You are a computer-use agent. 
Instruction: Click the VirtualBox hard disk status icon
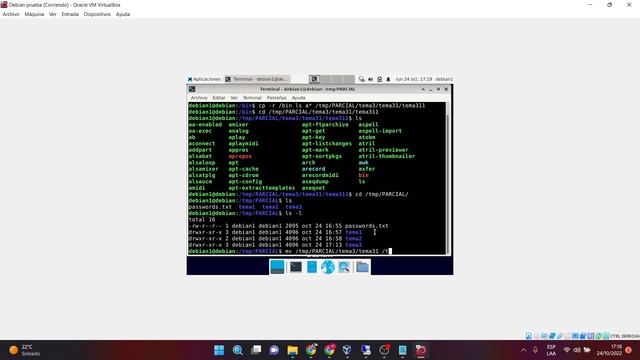(x=529, y=336)
